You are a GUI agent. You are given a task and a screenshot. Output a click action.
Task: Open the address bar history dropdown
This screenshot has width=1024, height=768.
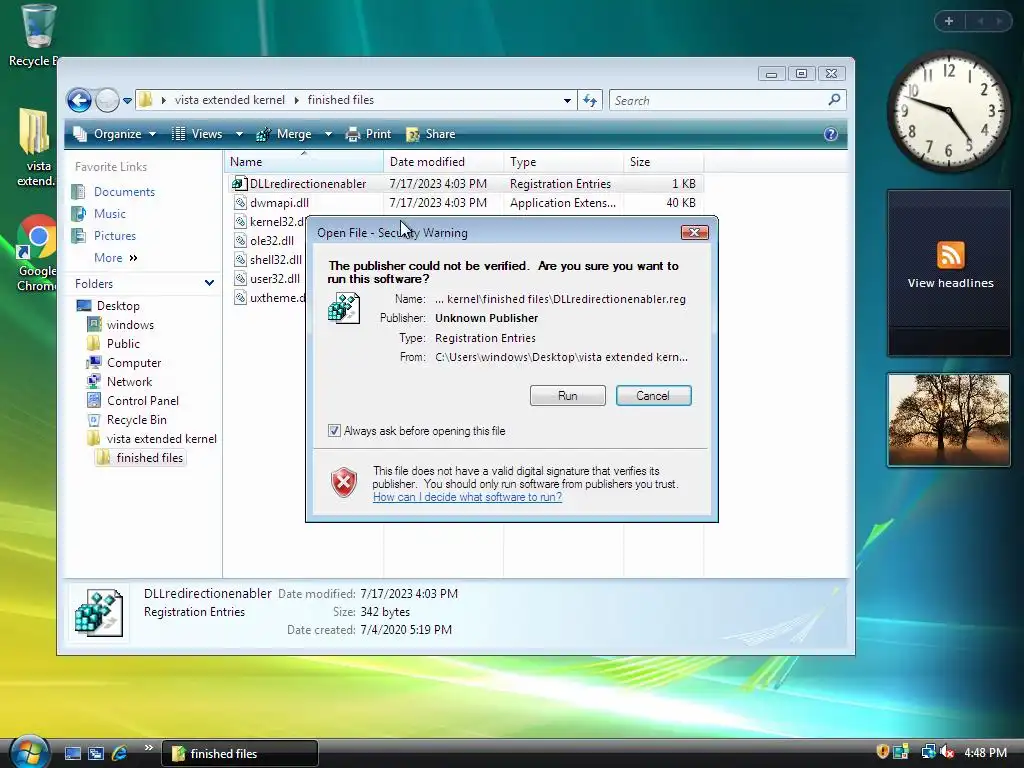[567, 101]
